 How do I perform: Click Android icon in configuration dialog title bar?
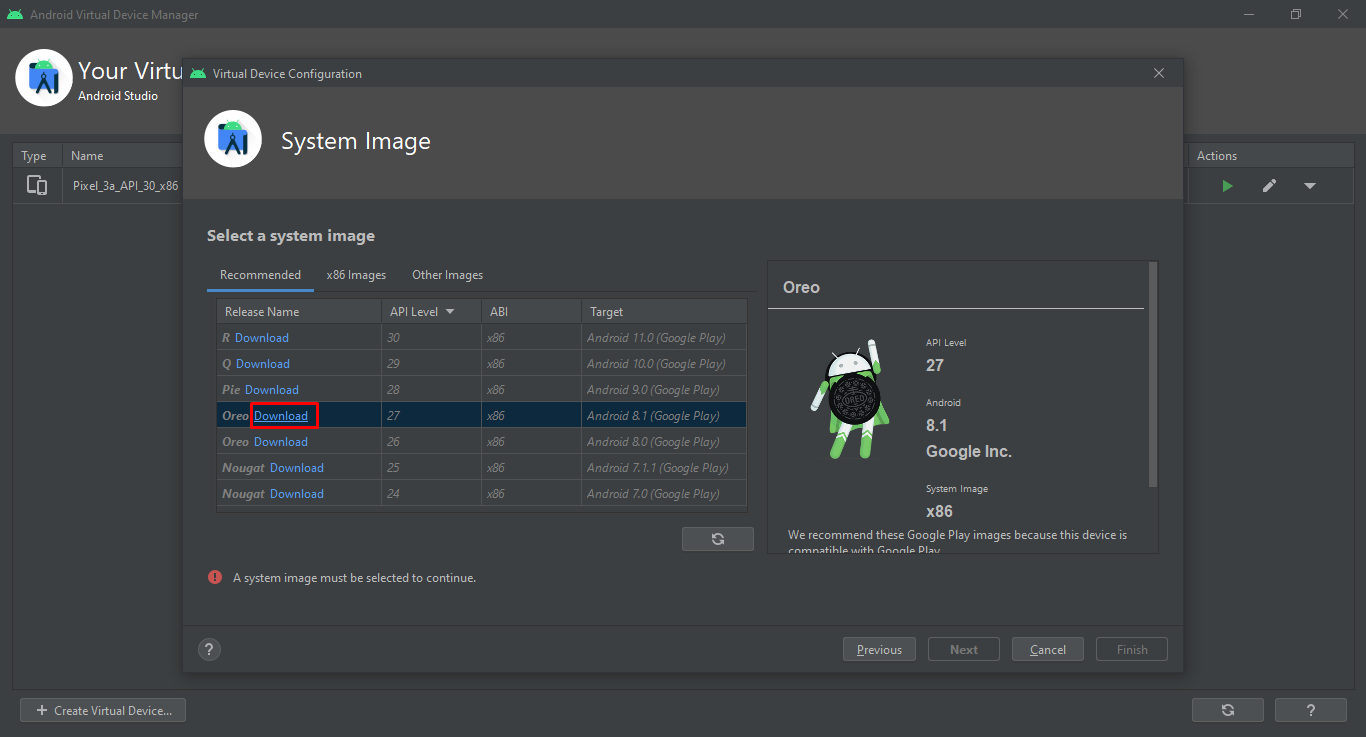[197, 73]
